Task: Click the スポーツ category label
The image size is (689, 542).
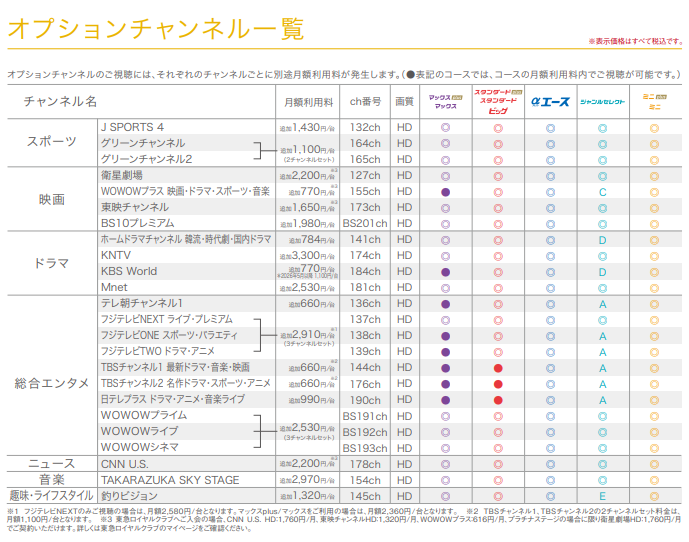Action: (x=52, y=142)
